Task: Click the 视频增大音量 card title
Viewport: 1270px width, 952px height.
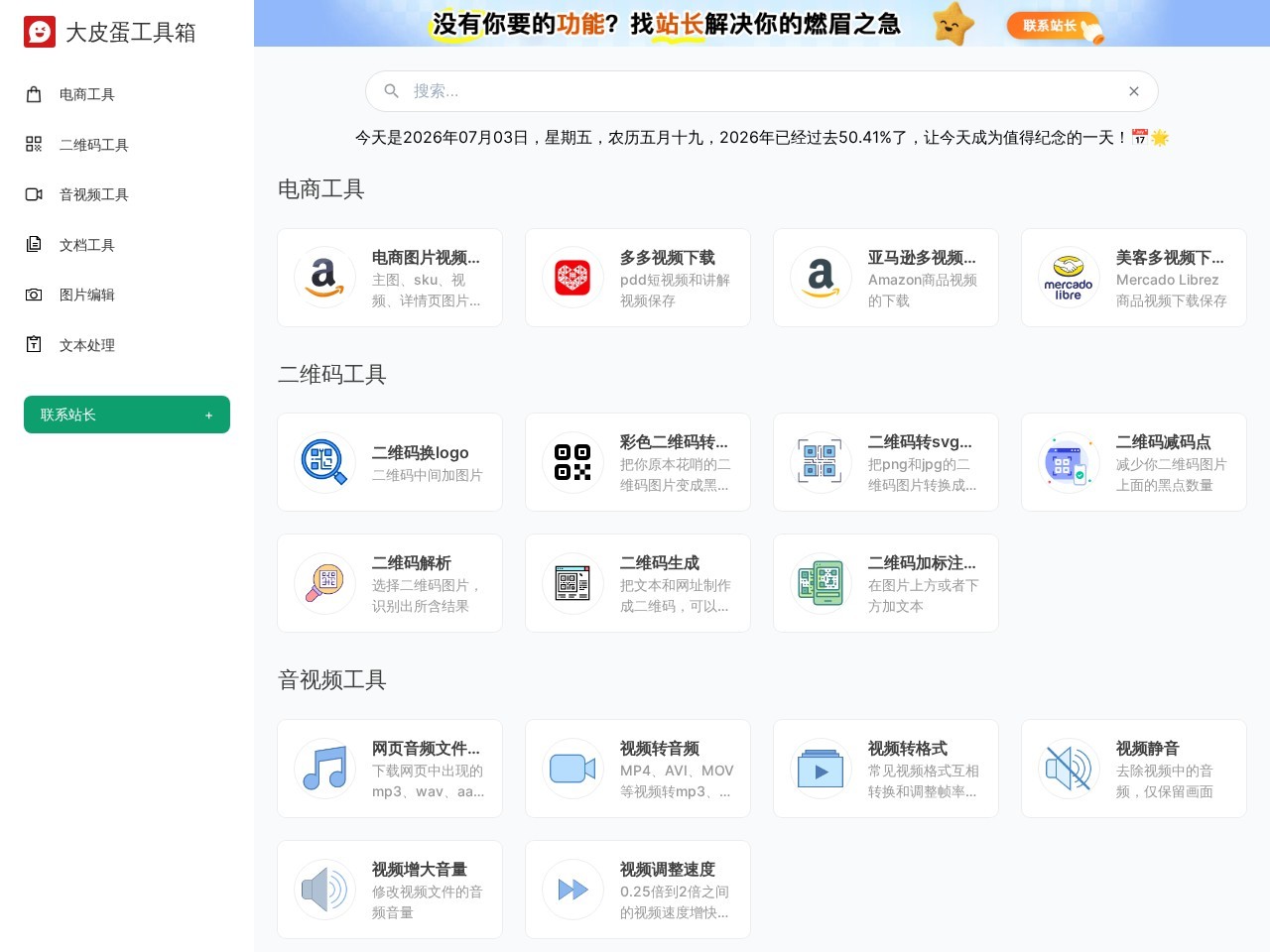Action: tap(419, 870)
